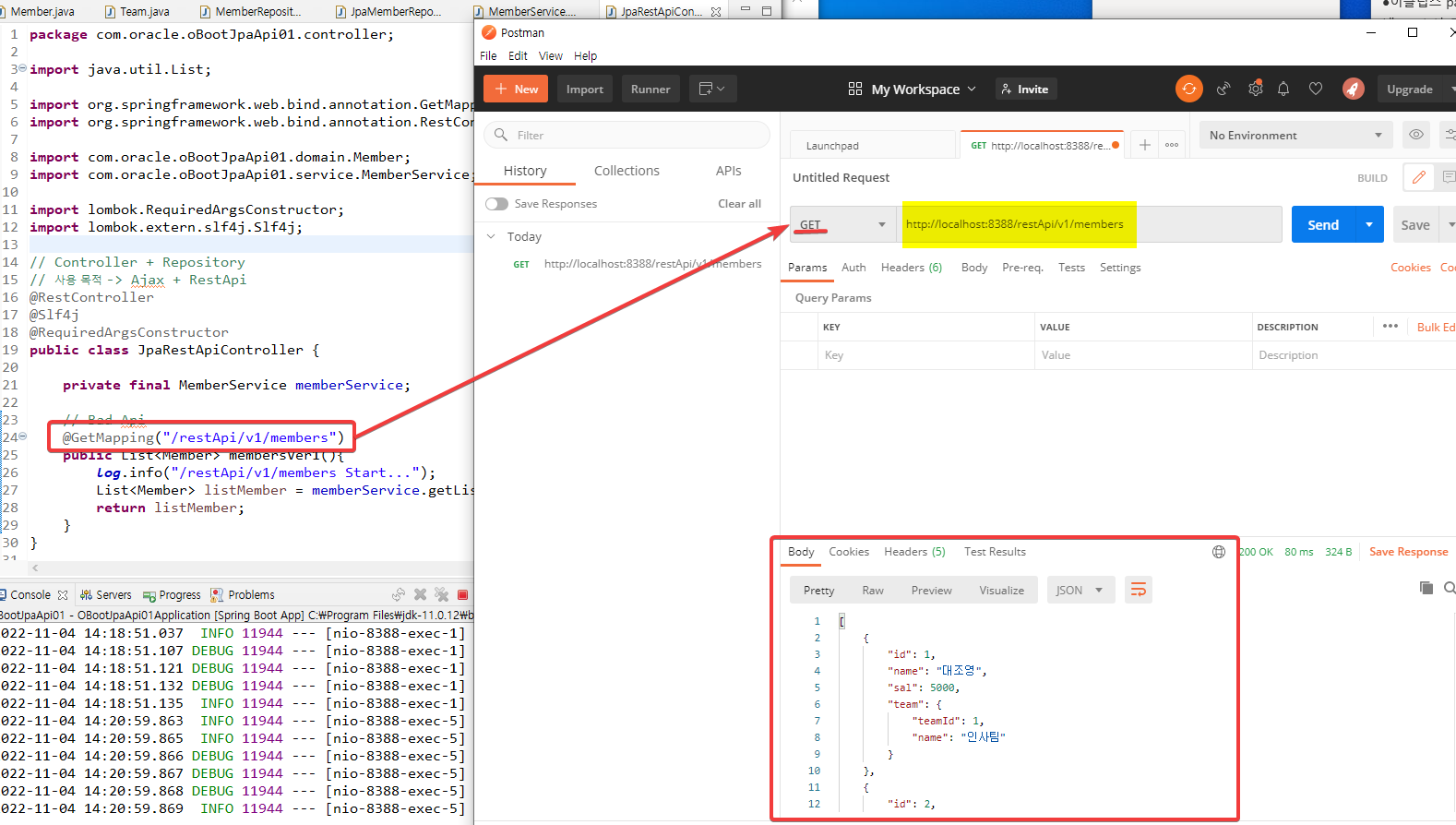Copy the response body using copy icon
The width and height of the screenshot is (1456, 825).
[1426, 588]
